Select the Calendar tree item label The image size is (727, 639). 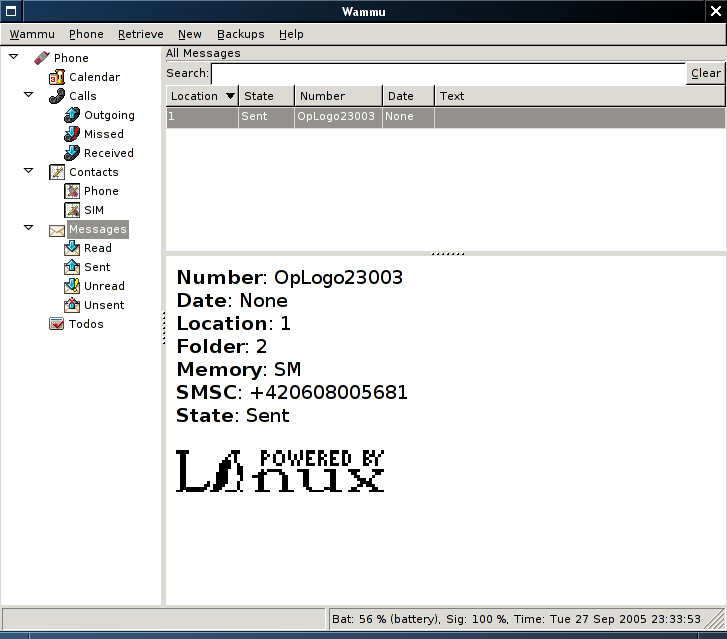point(95,77)
